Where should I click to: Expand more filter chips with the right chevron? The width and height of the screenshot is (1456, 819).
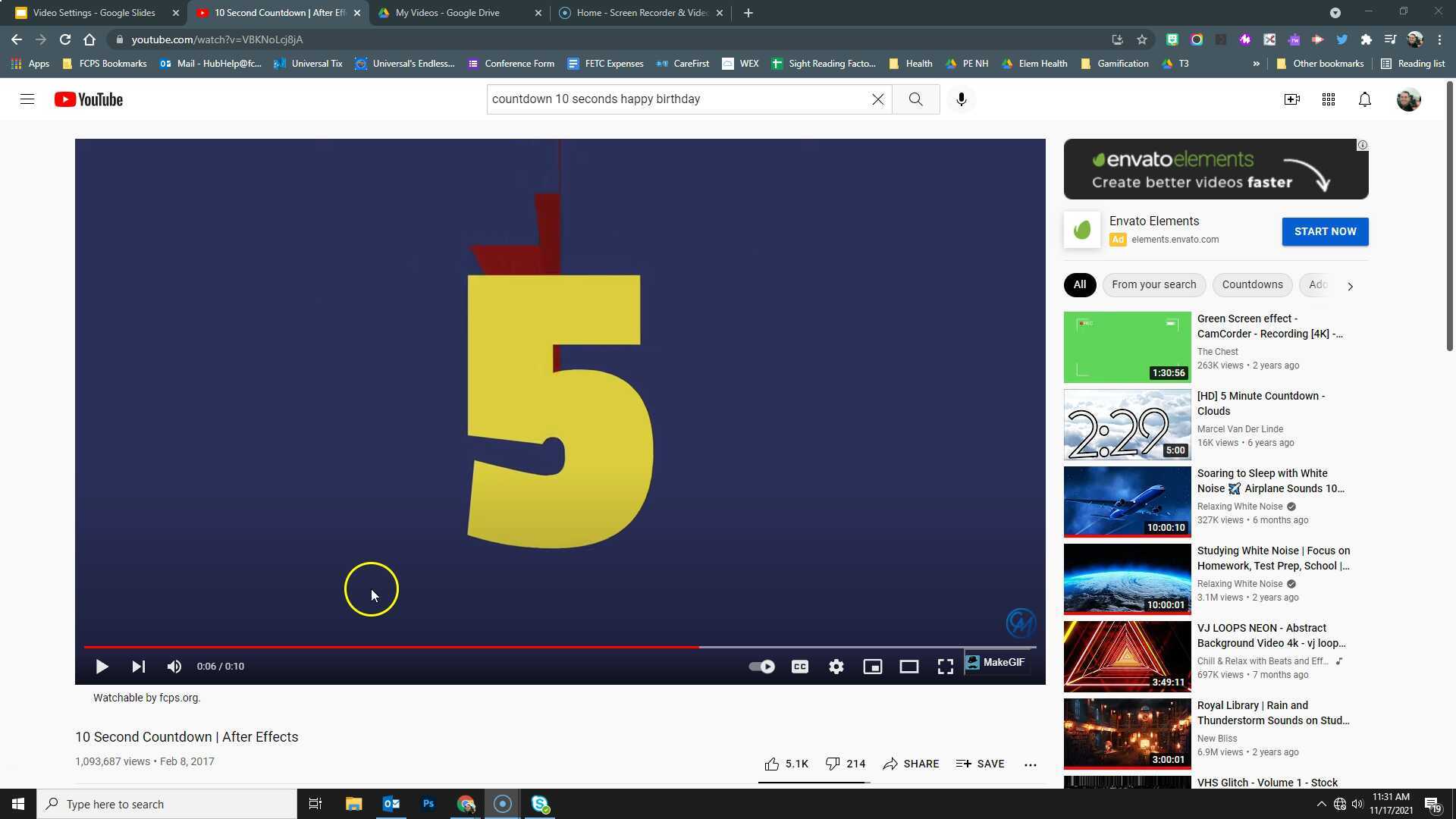(x=1350, y=286)
